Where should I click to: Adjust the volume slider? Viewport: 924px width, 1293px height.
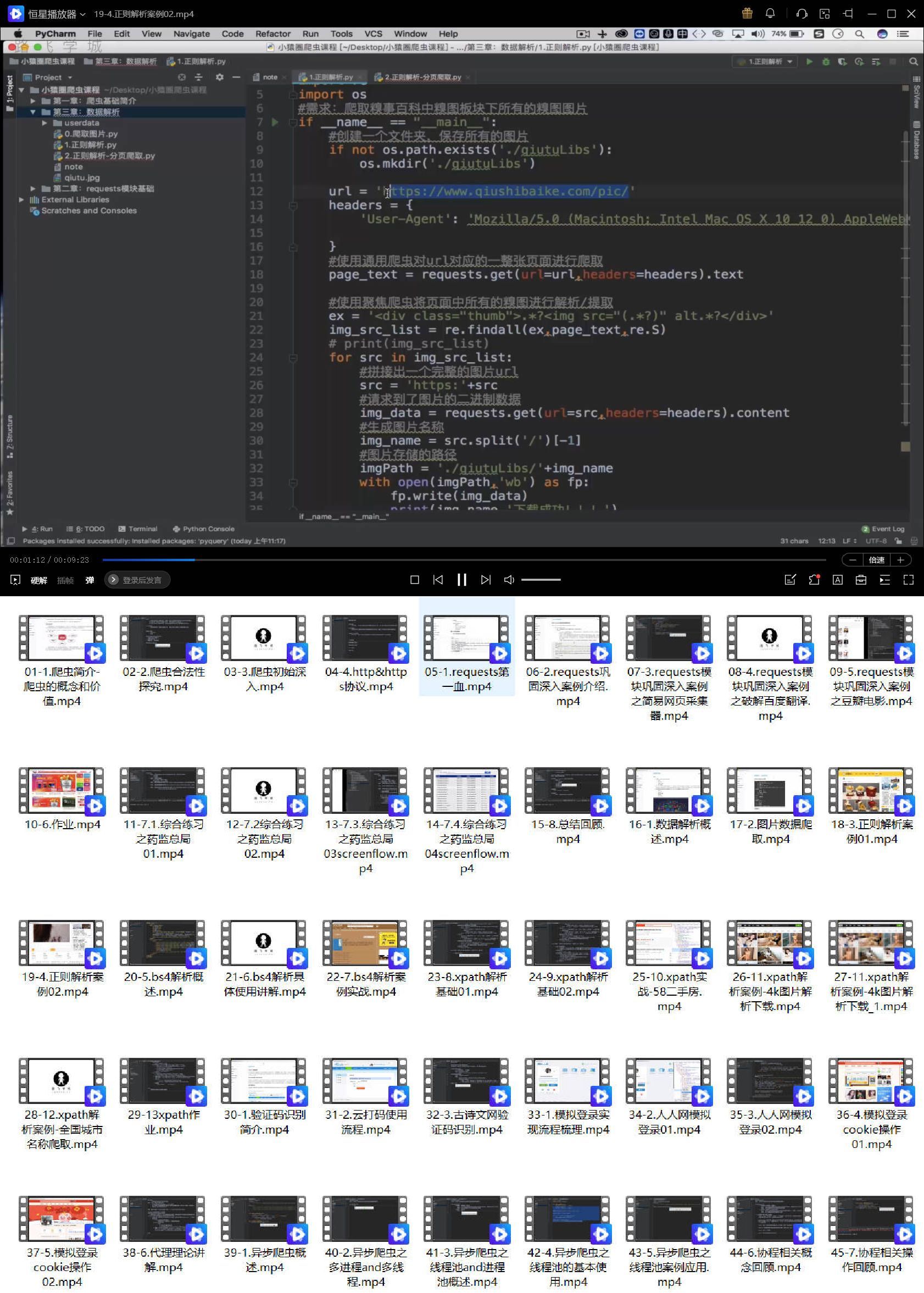(541, 579)
